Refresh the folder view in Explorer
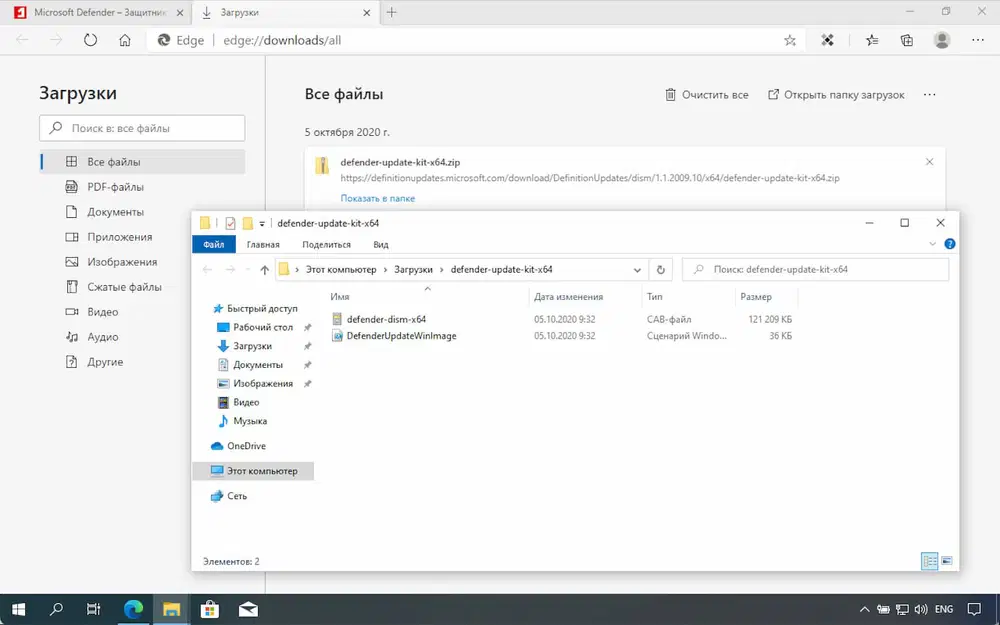Image resolution: width=1000 pixels, height=625 pixels. point(659,269)
